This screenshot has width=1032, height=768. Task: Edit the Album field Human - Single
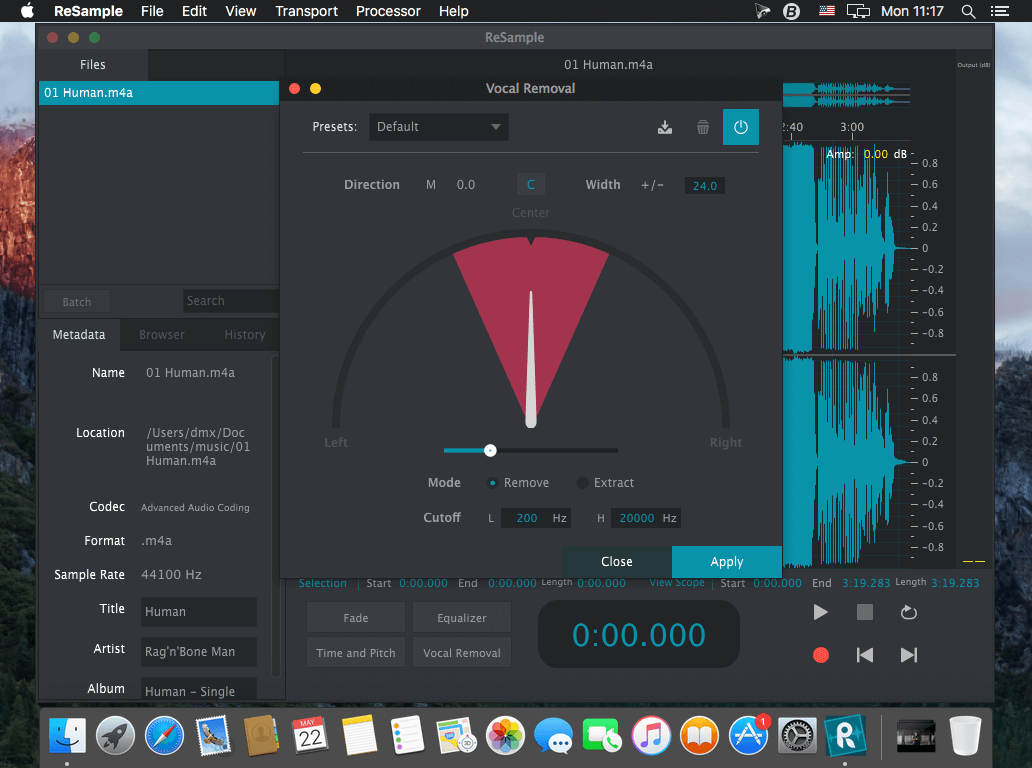coord(198,690)
